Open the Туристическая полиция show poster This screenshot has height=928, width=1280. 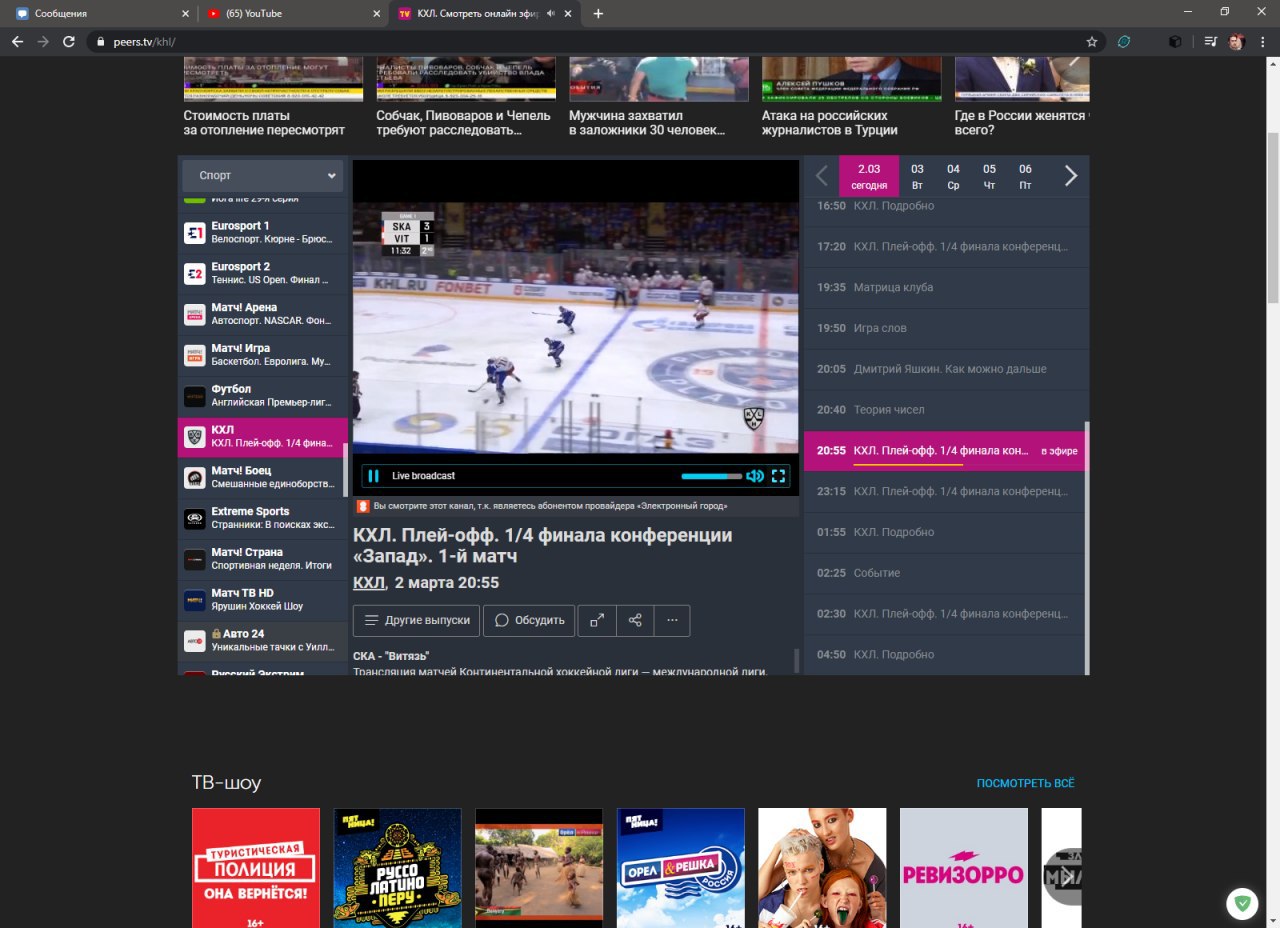pos(256,868)
